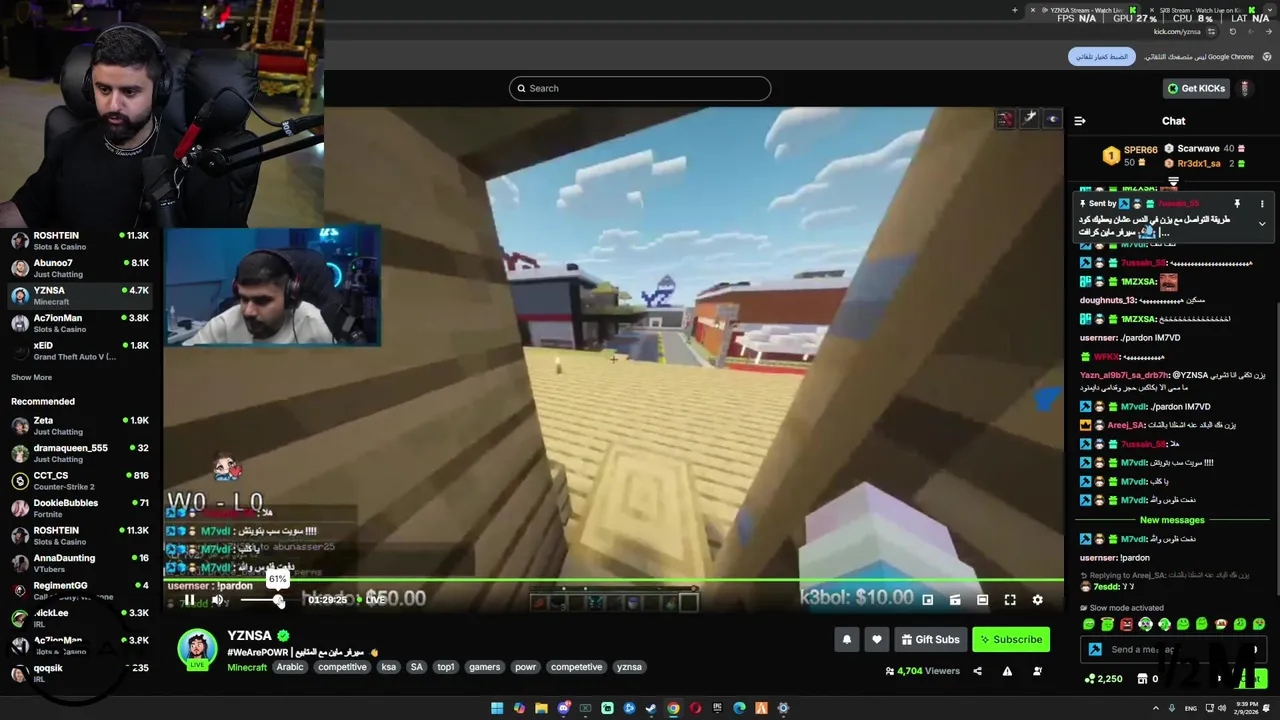Open YZNSA streamer avatar with LIVE badge
This screenshot has height=720, width=1280.
pos(197,649)
